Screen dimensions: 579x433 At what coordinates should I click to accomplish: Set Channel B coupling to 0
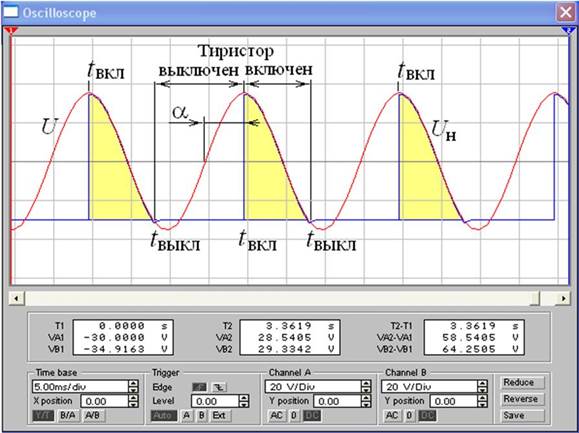click(x=410, y=415)
